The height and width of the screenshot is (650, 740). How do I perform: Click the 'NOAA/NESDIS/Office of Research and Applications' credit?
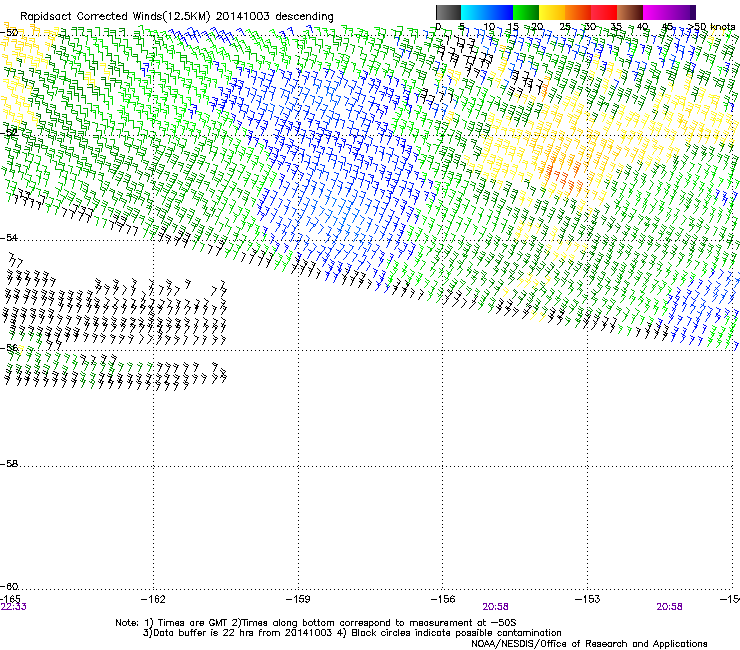click(x=589, y=643)
